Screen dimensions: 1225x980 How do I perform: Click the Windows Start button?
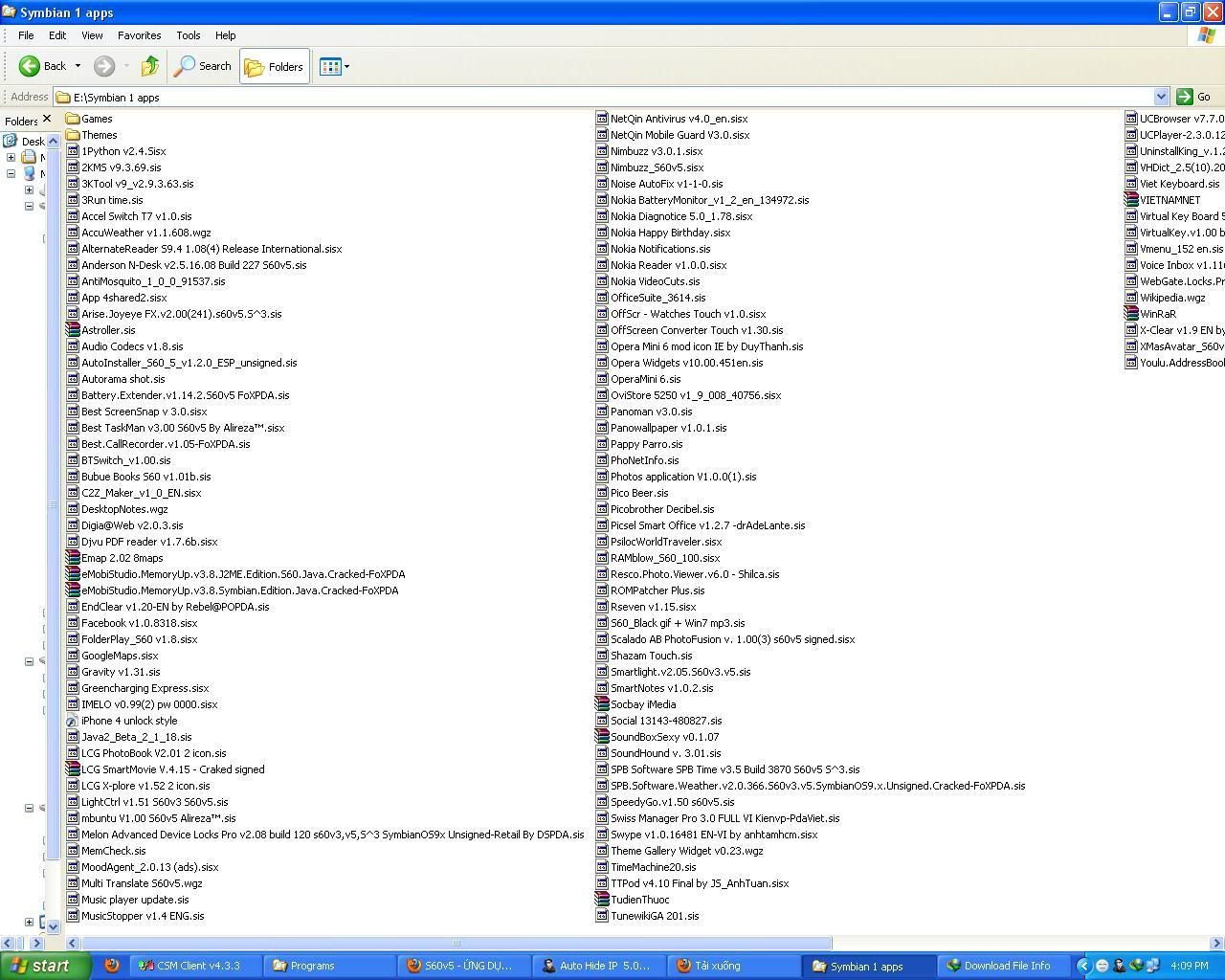46,966
